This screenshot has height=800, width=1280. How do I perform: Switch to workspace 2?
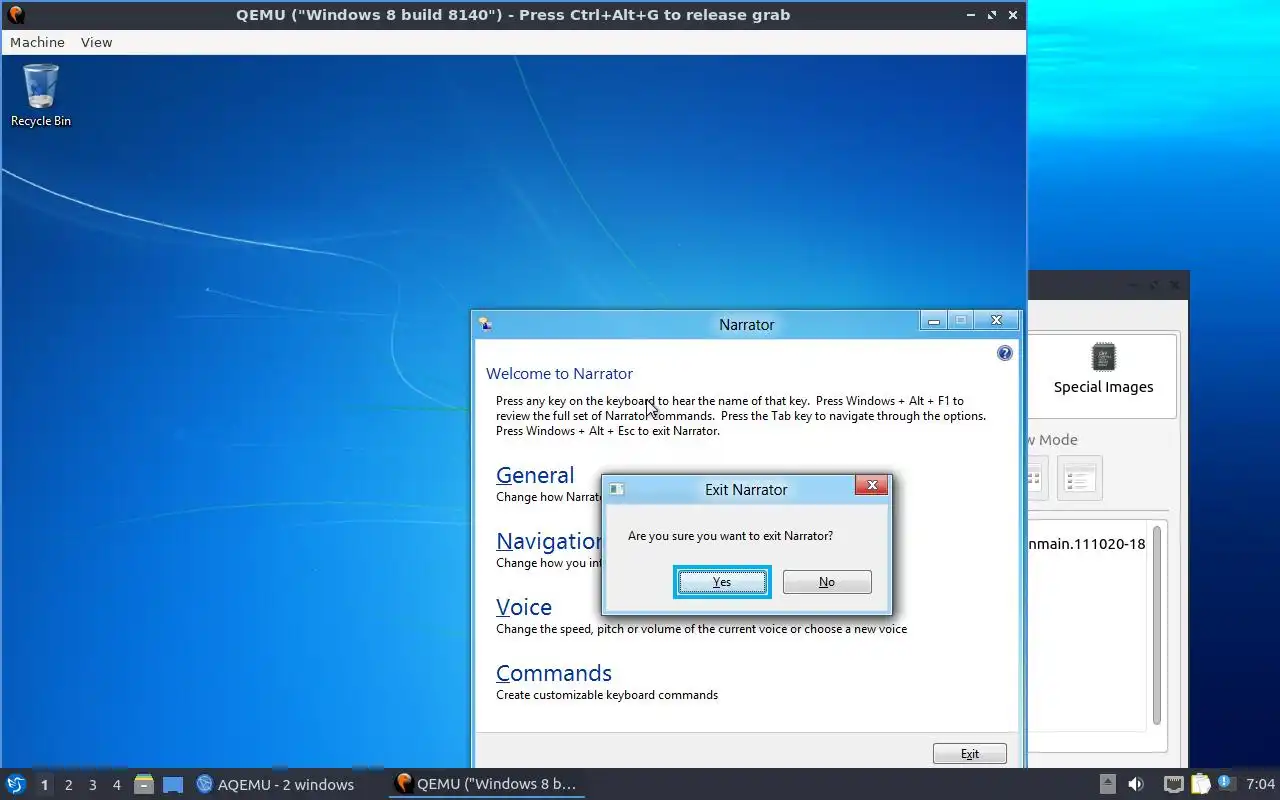pyautogui.click(x=68, y=785)
